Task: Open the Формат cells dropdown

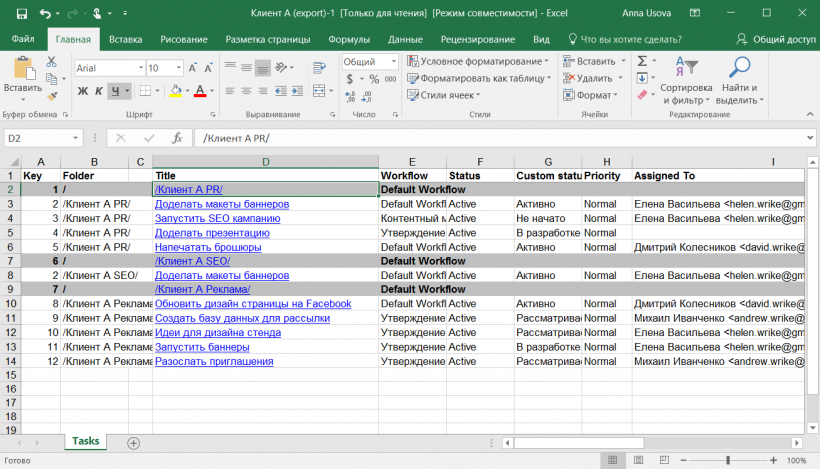Action: coord(590,95)
